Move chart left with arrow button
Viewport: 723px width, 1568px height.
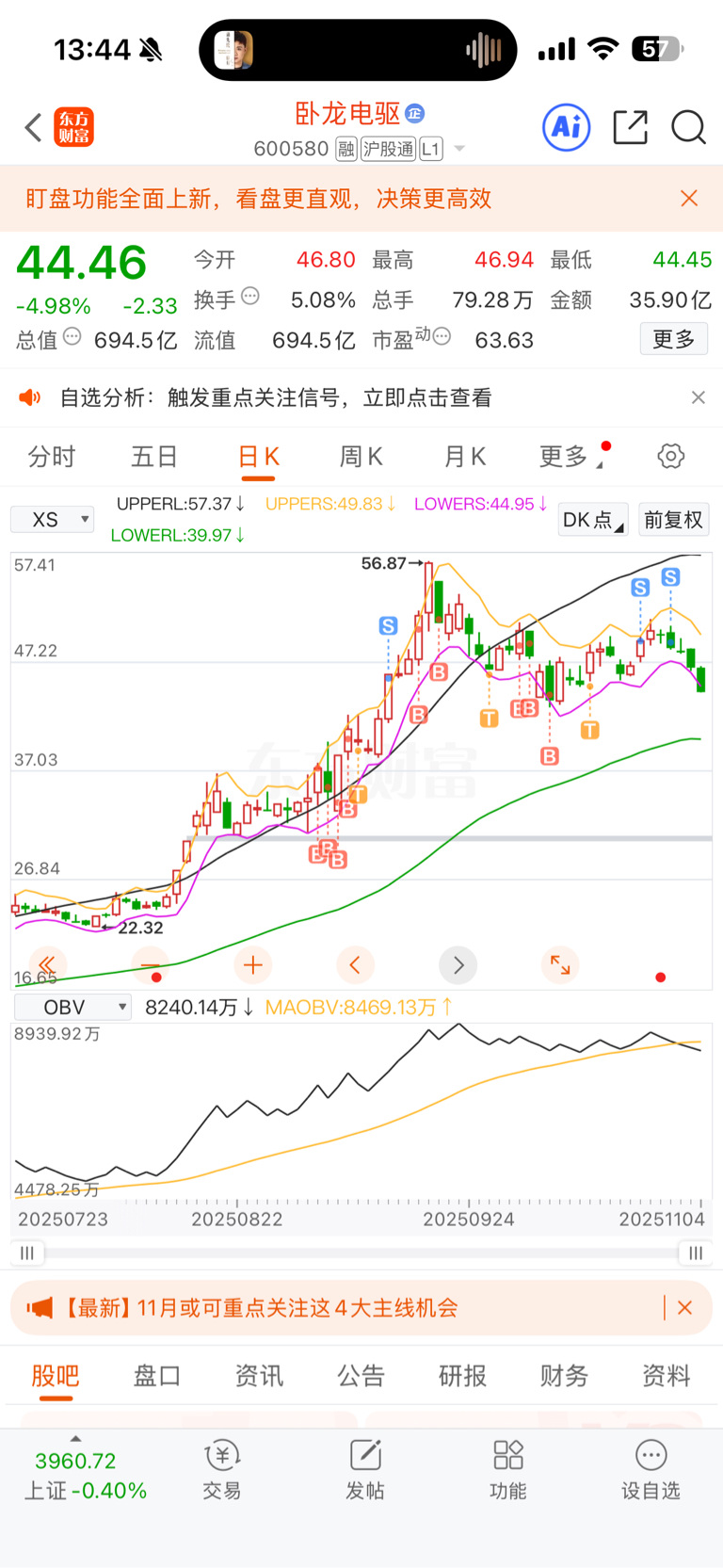coord(355,964)
